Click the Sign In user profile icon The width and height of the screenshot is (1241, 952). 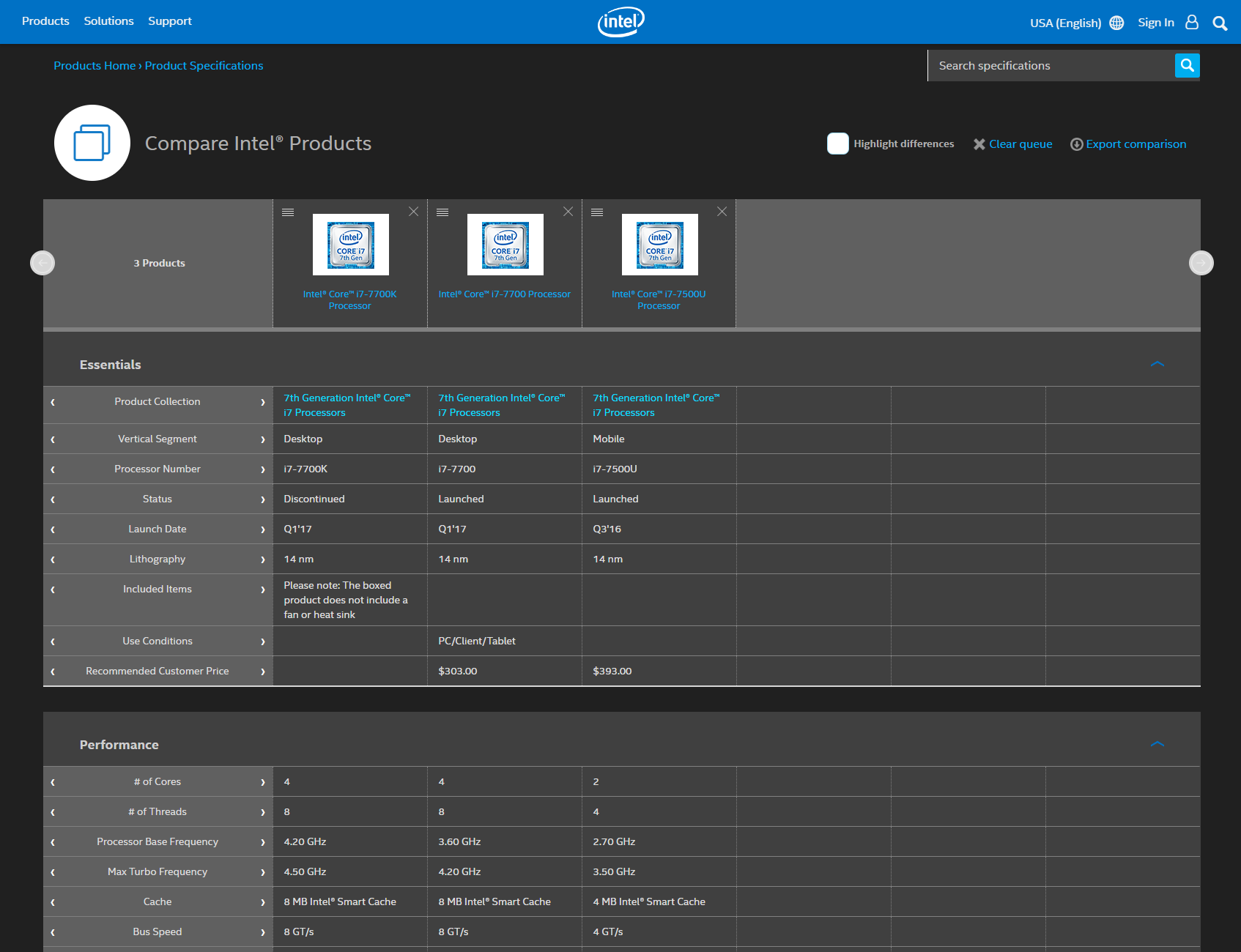click(1192, 23)
